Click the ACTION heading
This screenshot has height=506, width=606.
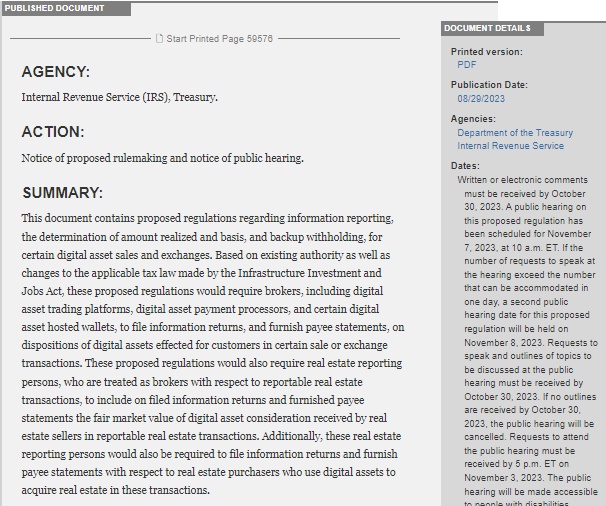tap(53, 132)
